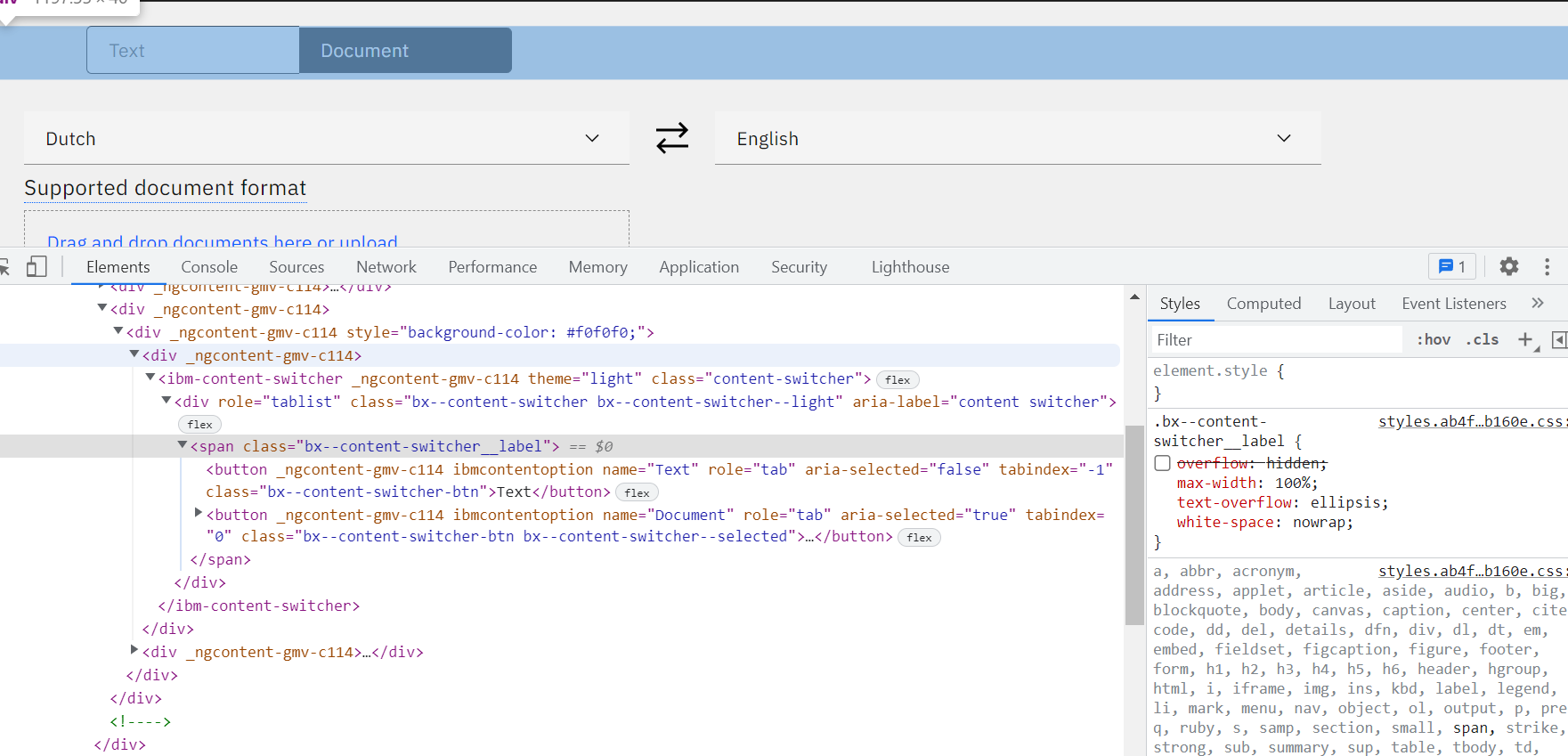Toggle the device toolbar icon

[x=37, y=266]
